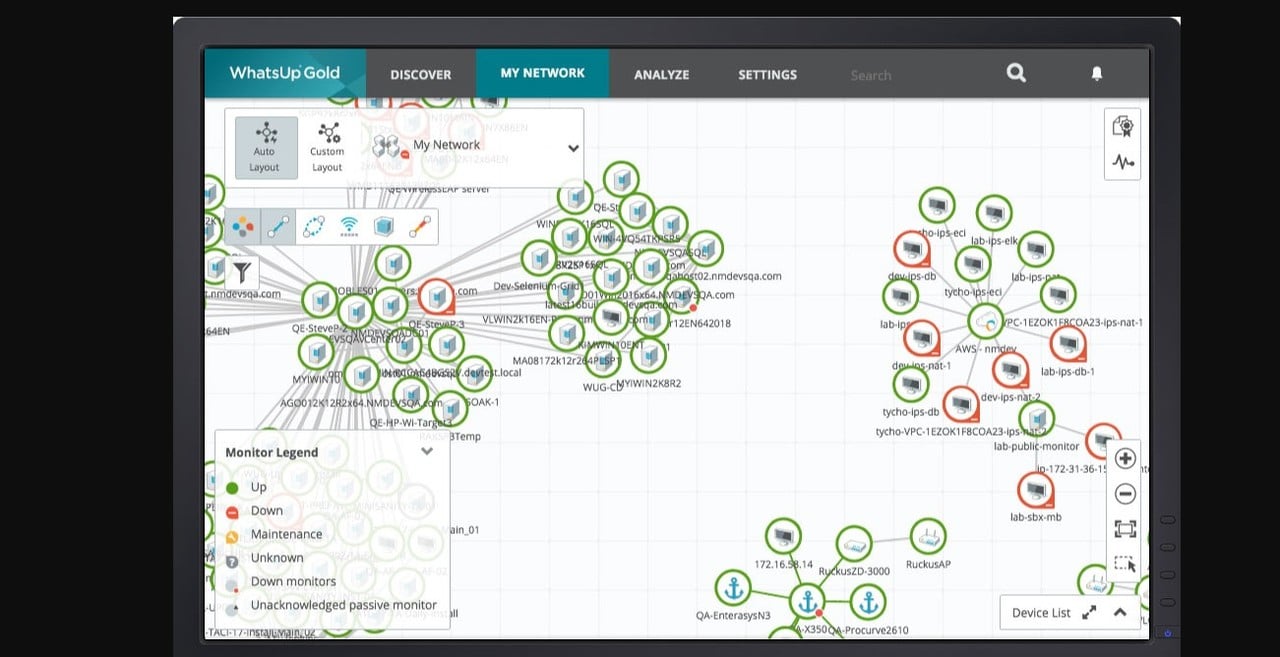Click the Device List label
The height and width of the screenshot is (657, 1280).
(x=1041, y=613)
